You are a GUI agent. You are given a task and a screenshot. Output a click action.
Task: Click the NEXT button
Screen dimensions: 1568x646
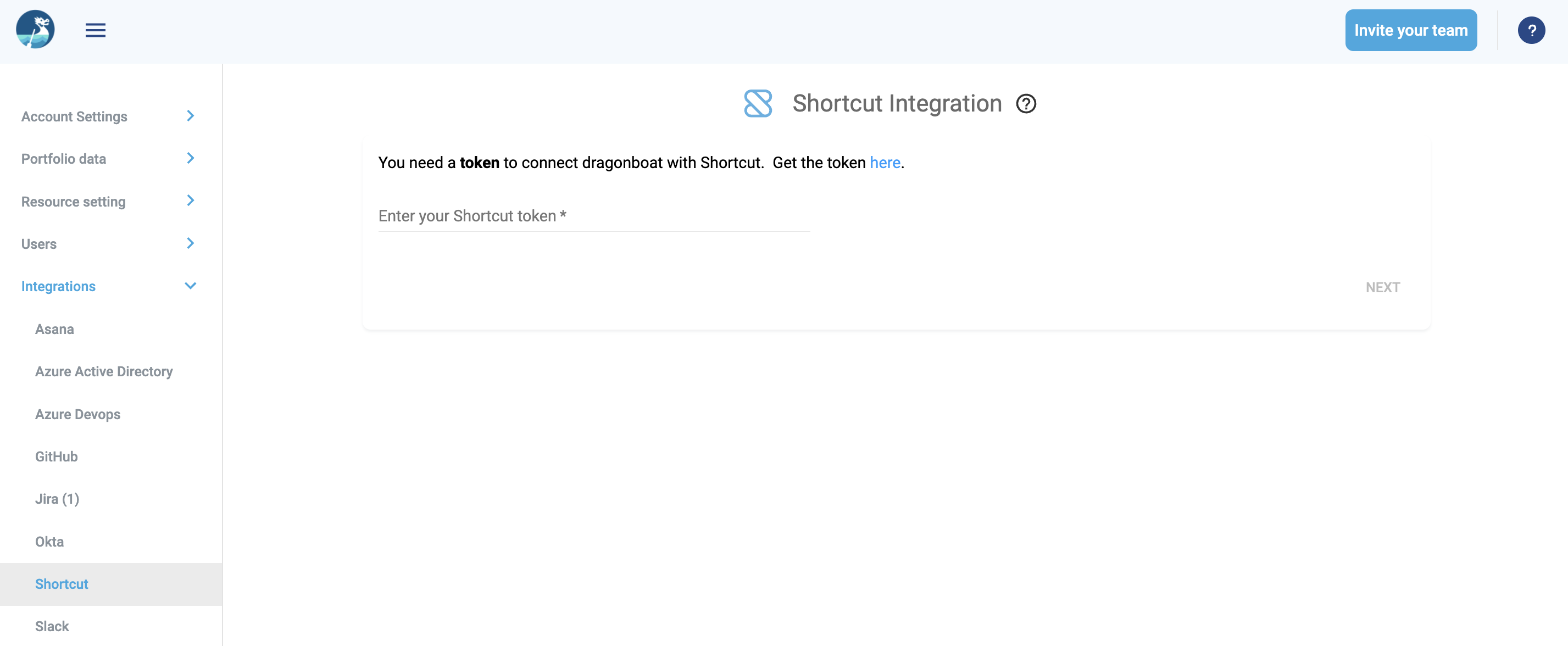pos(1383,287)
